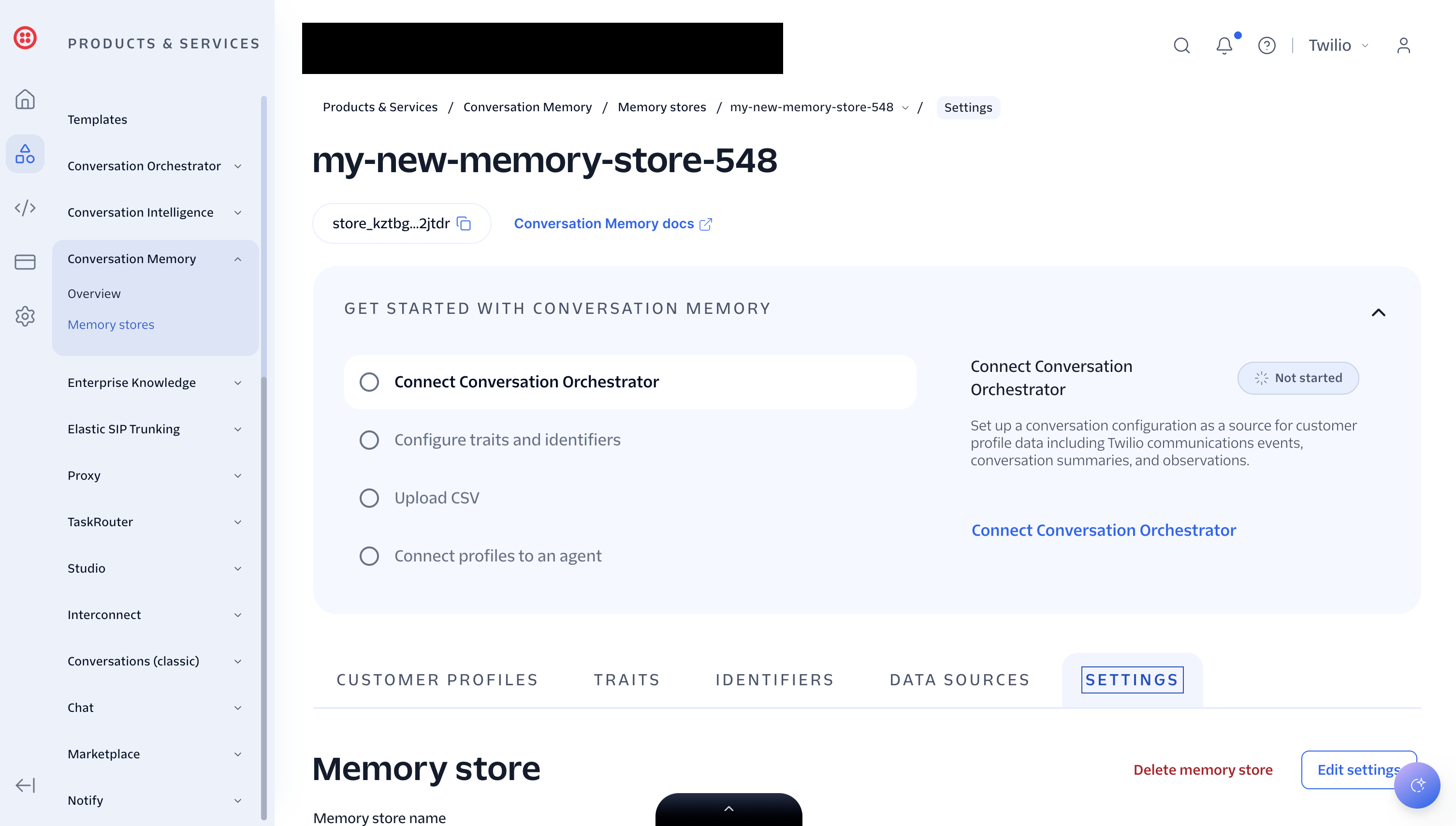Switch to the Data Sources tab
Image resolution: width=1456 pixels, height=826 pixels.
click(x=960, y=679)
